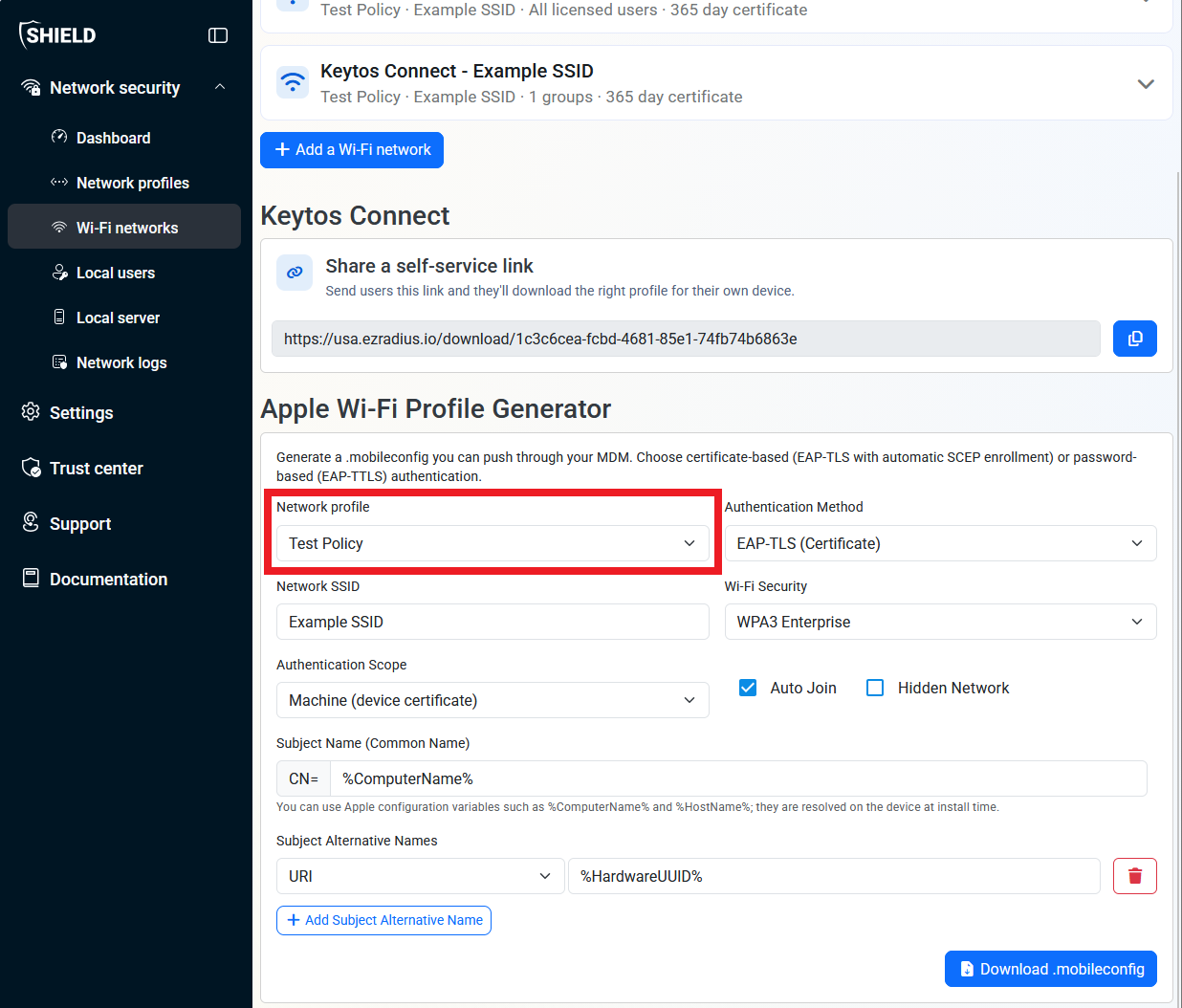Viewport: 1182px width, 1008px height.
Task: Open Wi-Fi Security dropdown showing WPA3 Enterprise
Action: pyautogui.click(x=940, y=622)
